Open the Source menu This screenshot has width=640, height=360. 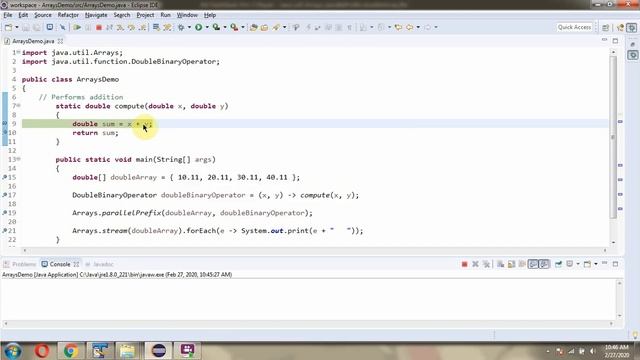(x=43, y=15)
